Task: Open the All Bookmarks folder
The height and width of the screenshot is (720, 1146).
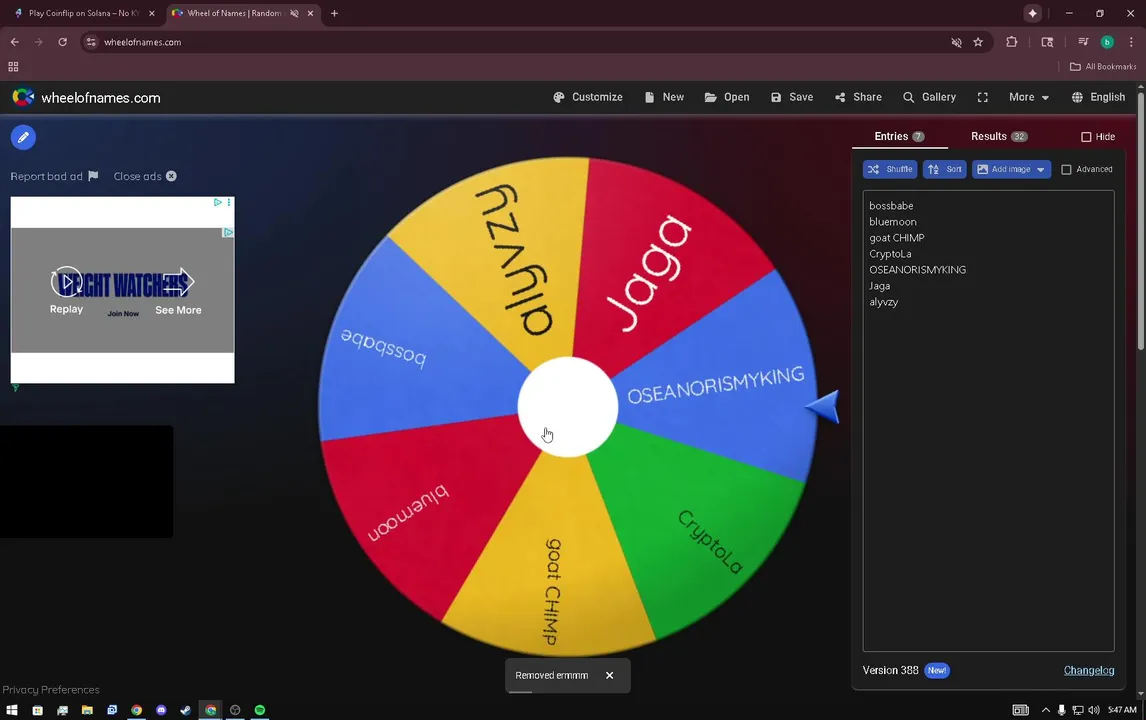Action: (1103, 67)
